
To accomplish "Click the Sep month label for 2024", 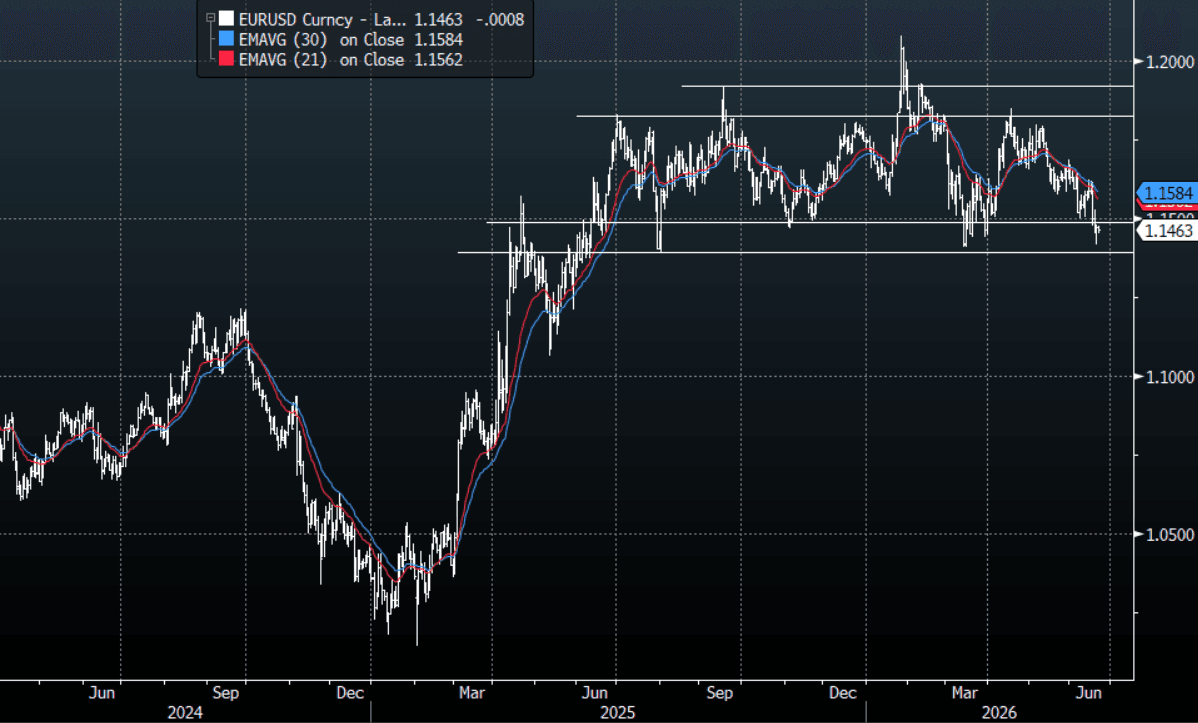I will pyautogui.click(x=225, y=692).
